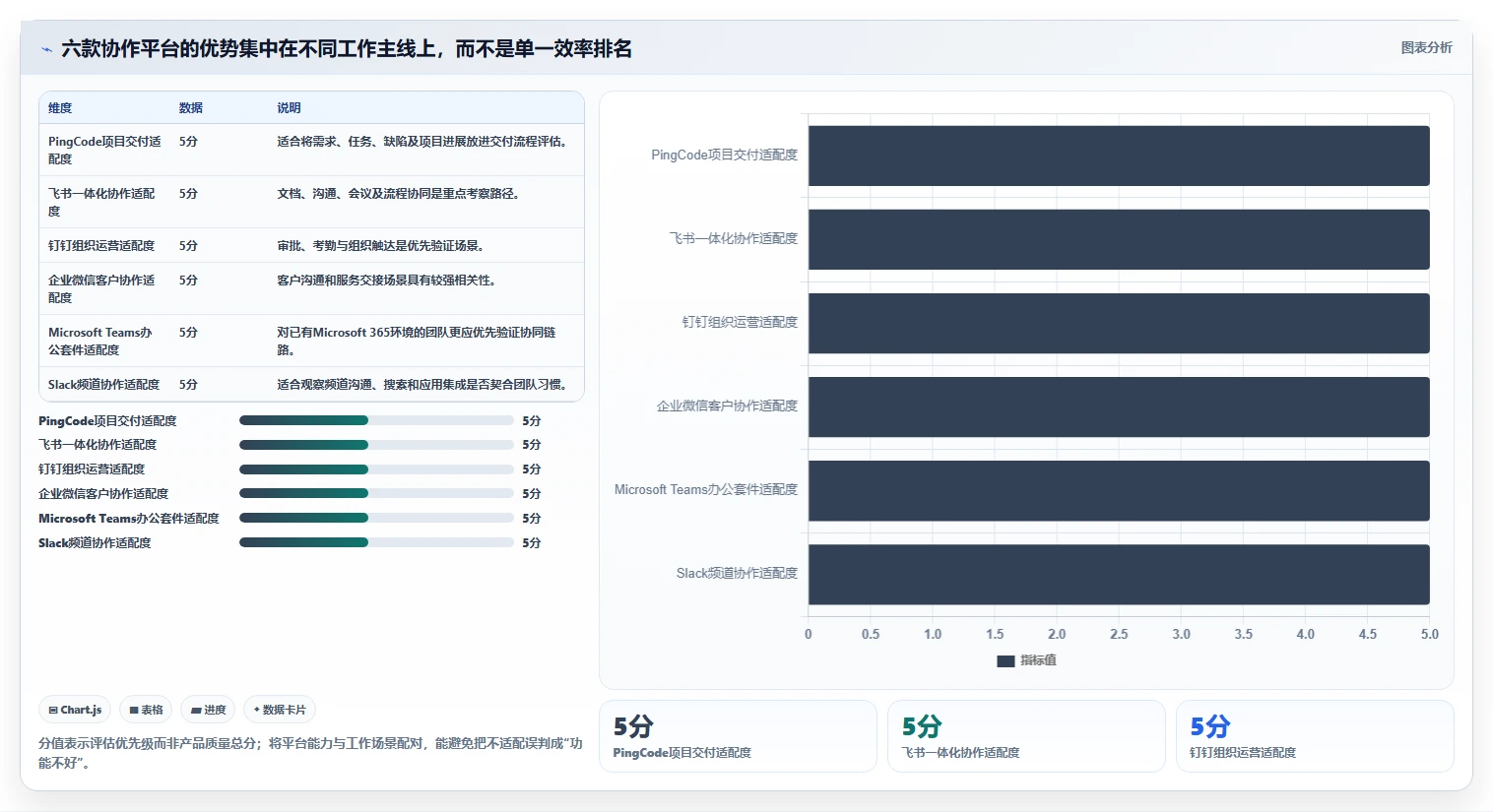Viewport: 1493px width, 812px height.
Task: Click the 企业微信客户协作适配度 progress bar
Action: [x=376, y=493]
